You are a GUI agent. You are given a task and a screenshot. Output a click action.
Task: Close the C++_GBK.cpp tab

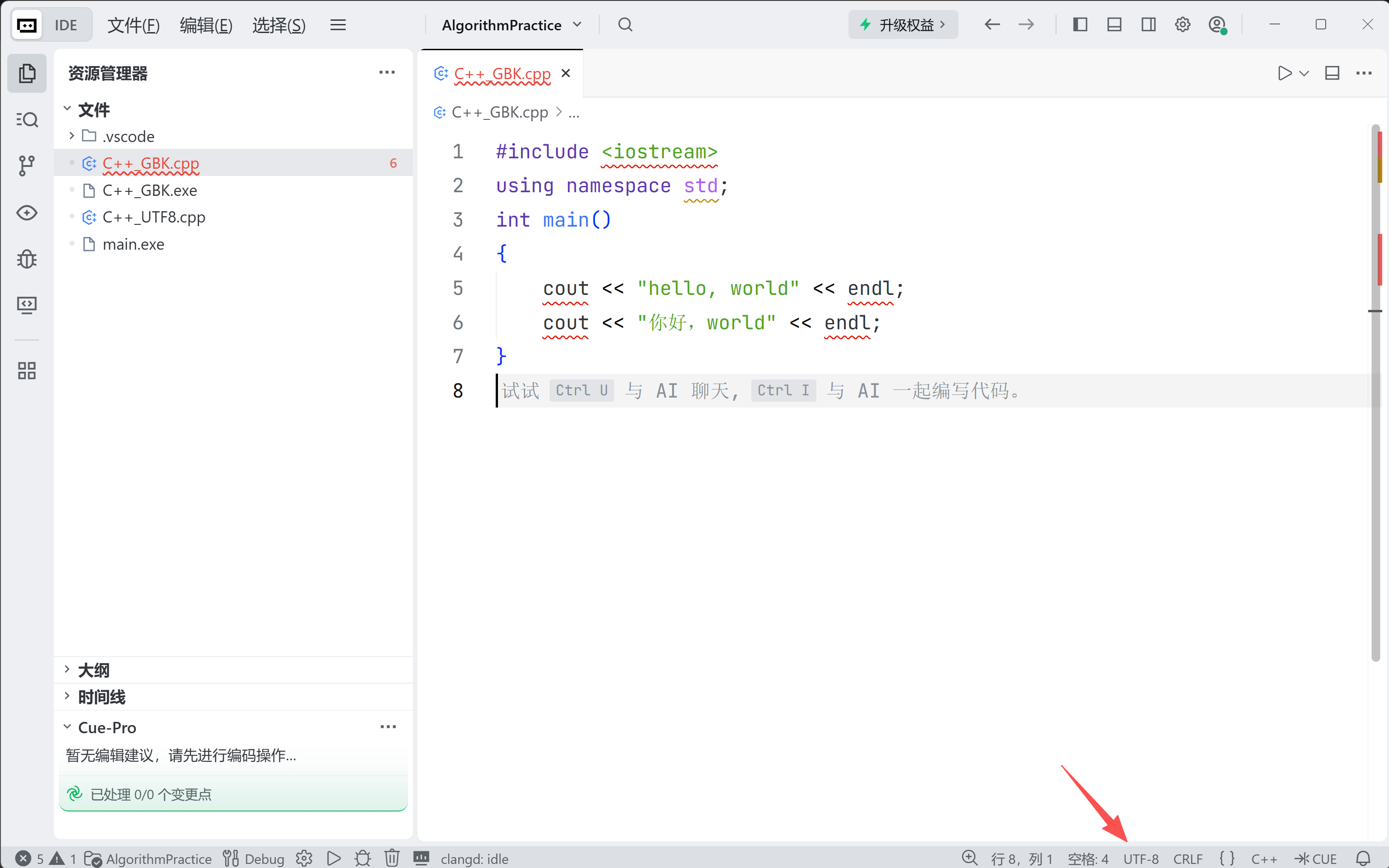click(x=565, y=73)
